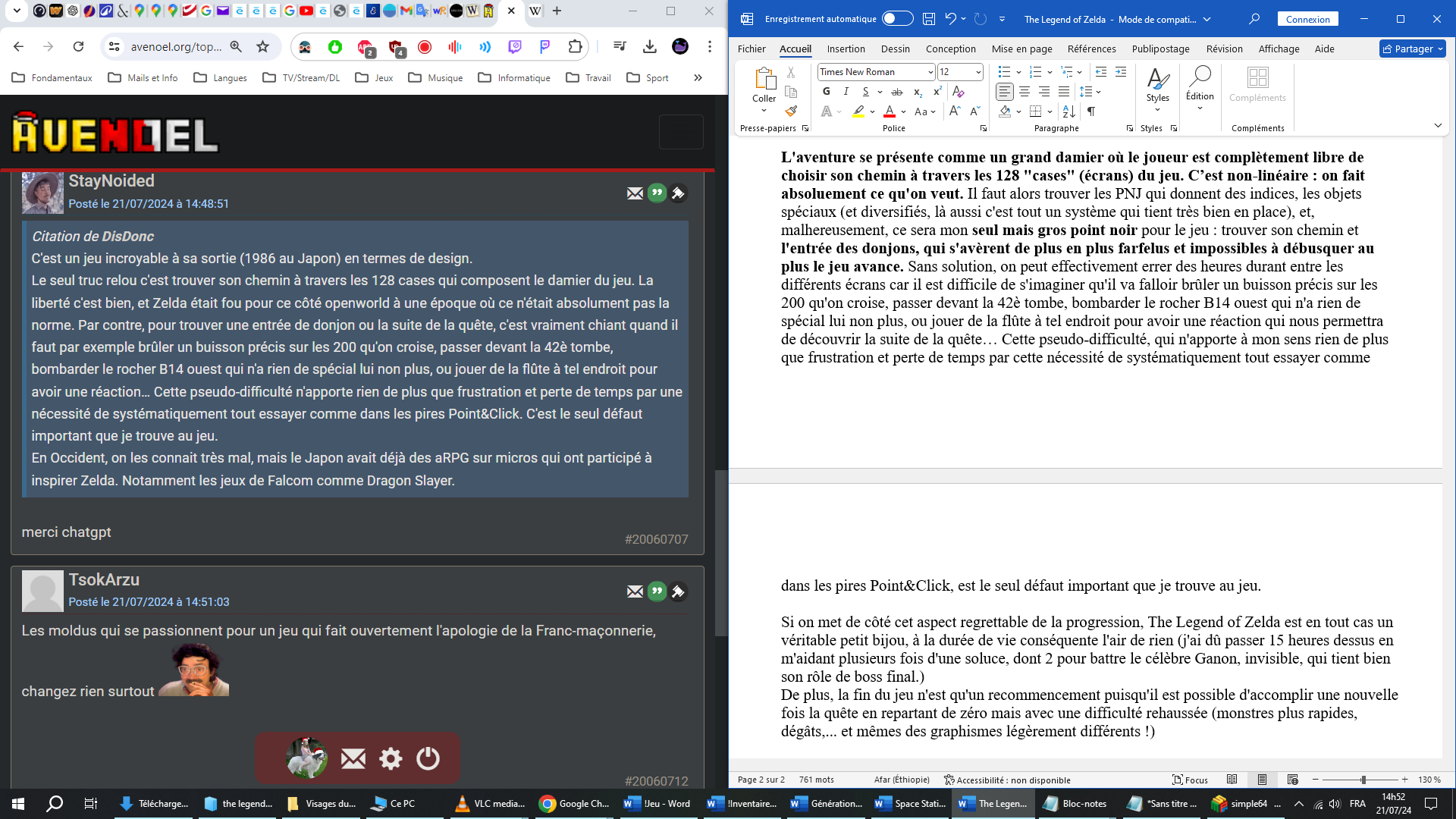The image size is (1456, 819).
Task: Sort the selection with the A-Z sort icon
Action: pos(1068,111)
